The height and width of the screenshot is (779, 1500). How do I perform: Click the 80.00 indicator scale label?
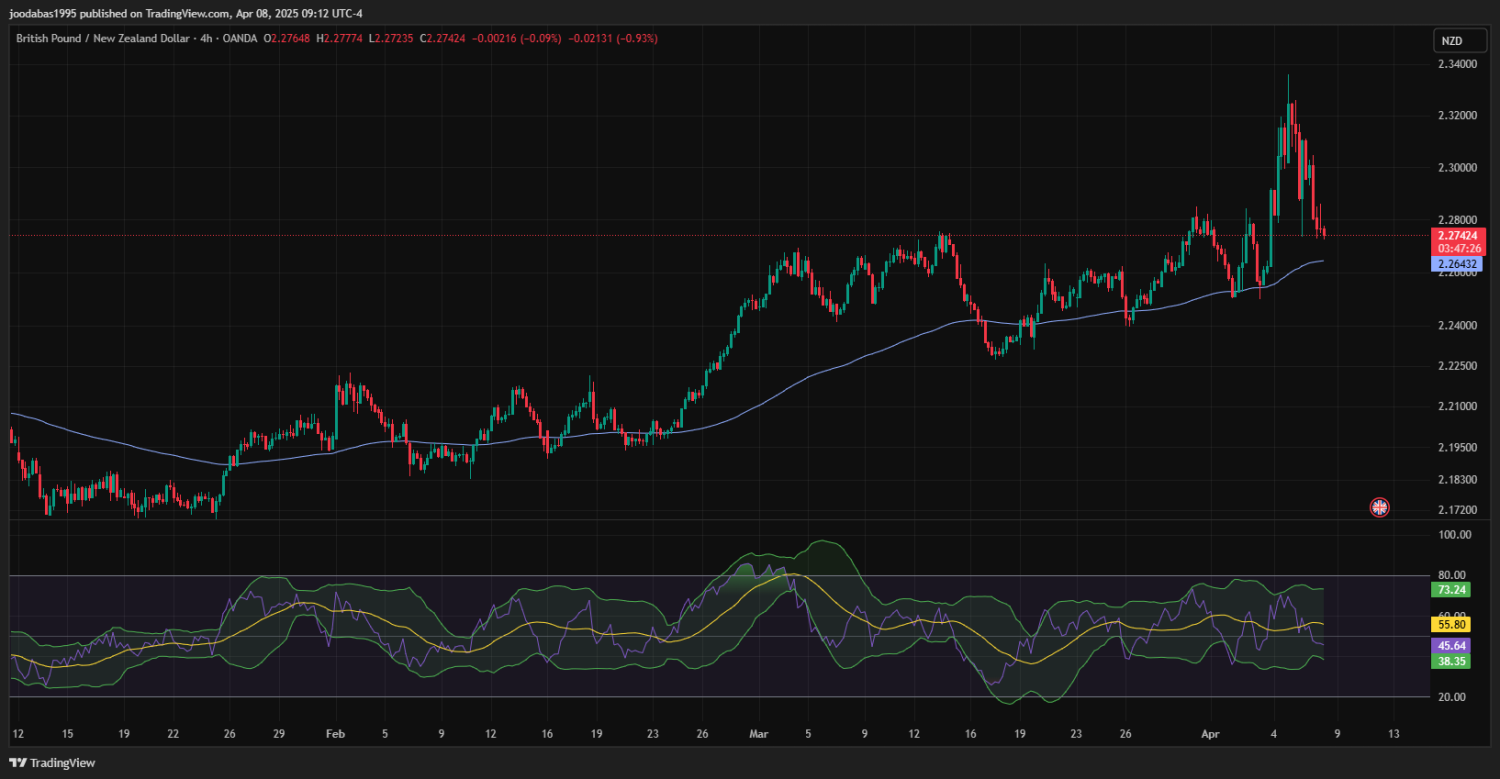pyautogui.click(x=1451, y=575)
